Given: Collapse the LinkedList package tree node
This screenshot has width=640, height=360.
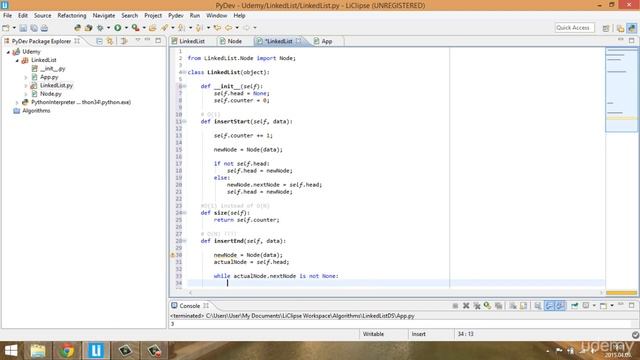Looking at the screenshot, I should click(17, 60).
